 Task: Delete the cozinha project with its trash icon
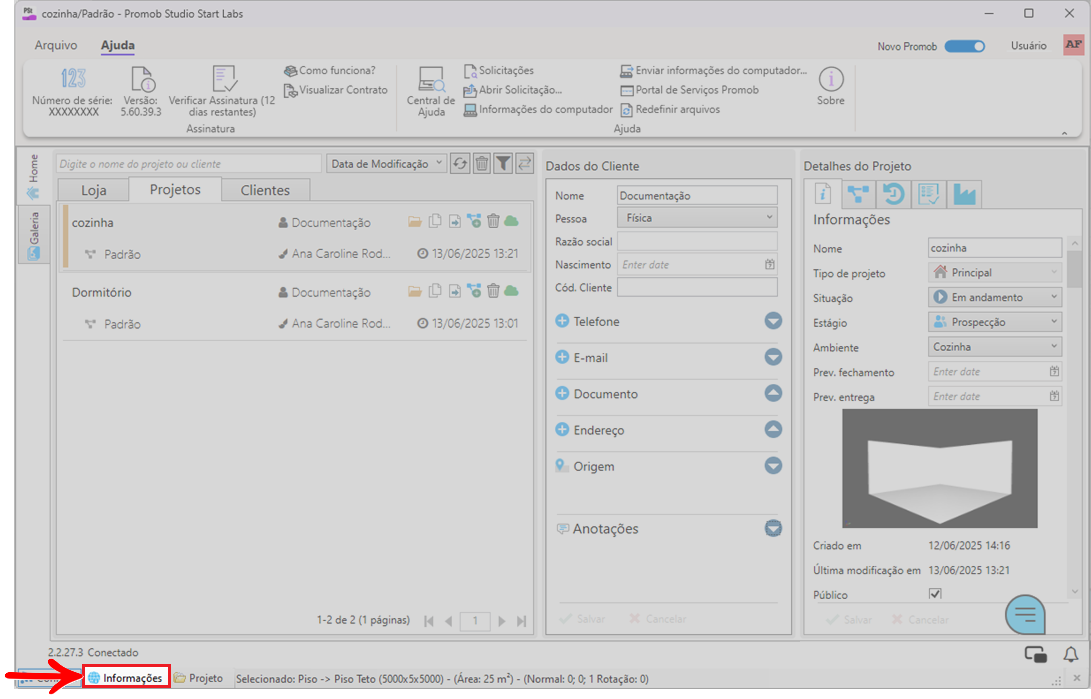point(493,221)
